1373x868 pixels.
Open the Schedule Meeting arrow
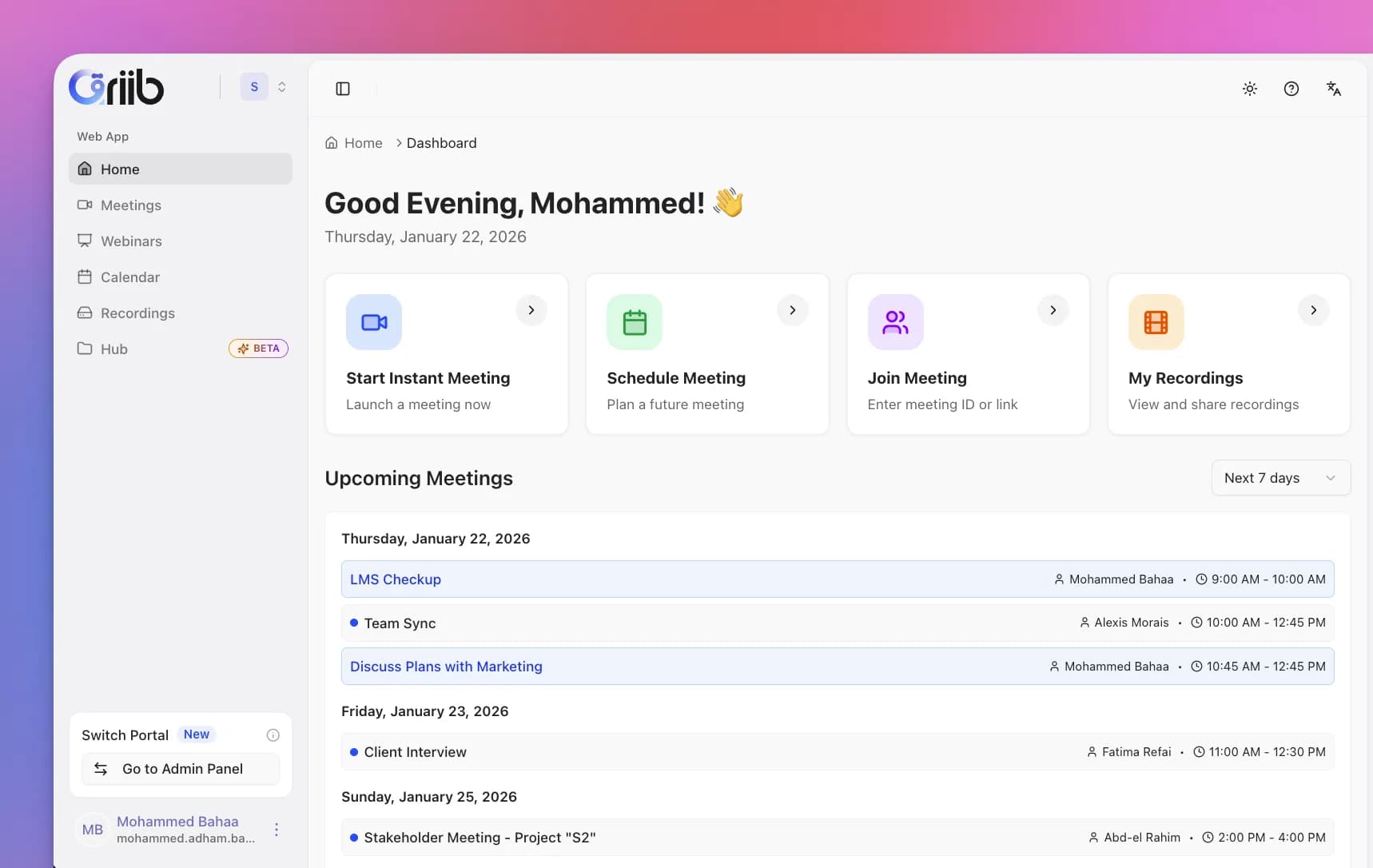(792, 309)
